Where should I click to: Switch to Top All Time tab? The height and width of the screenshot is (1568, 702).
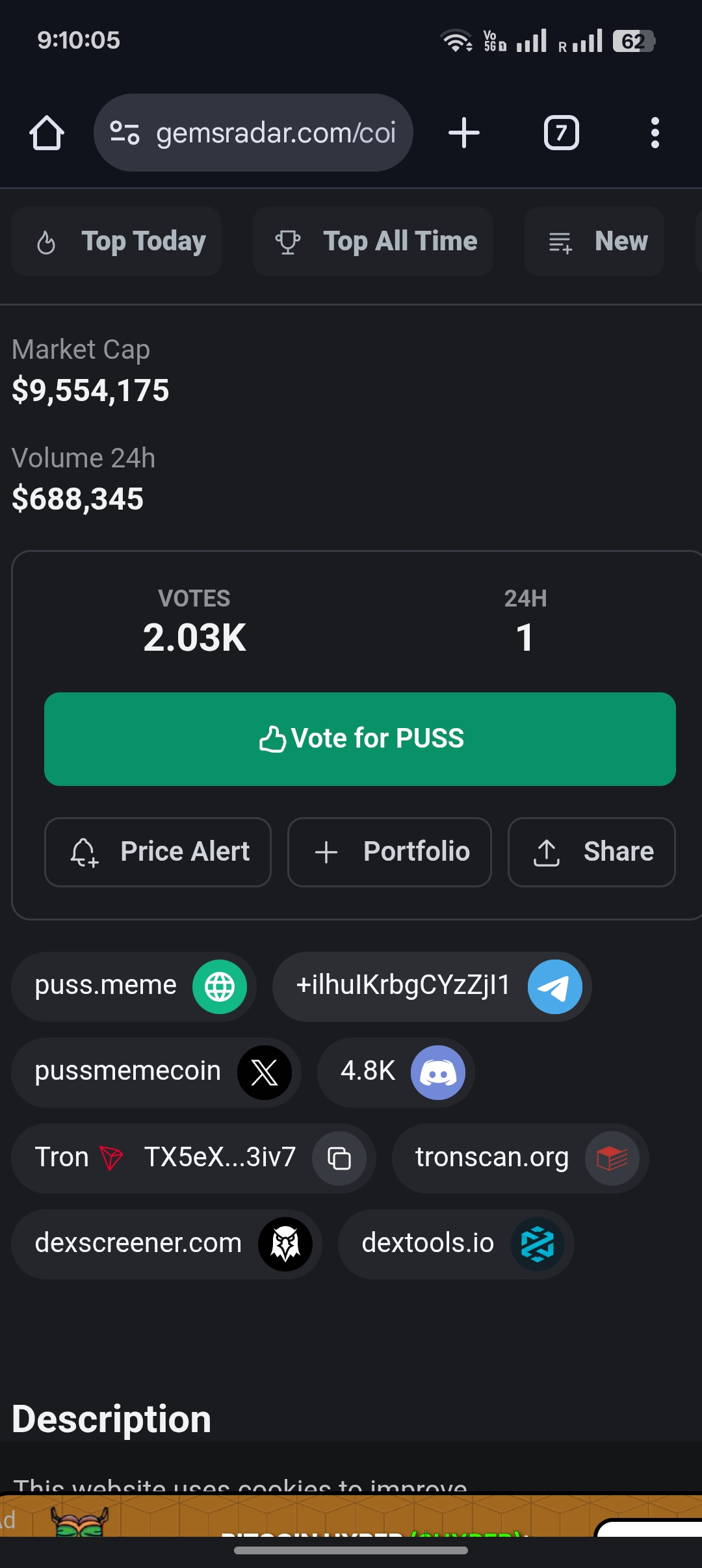click(x=373, y=242)
